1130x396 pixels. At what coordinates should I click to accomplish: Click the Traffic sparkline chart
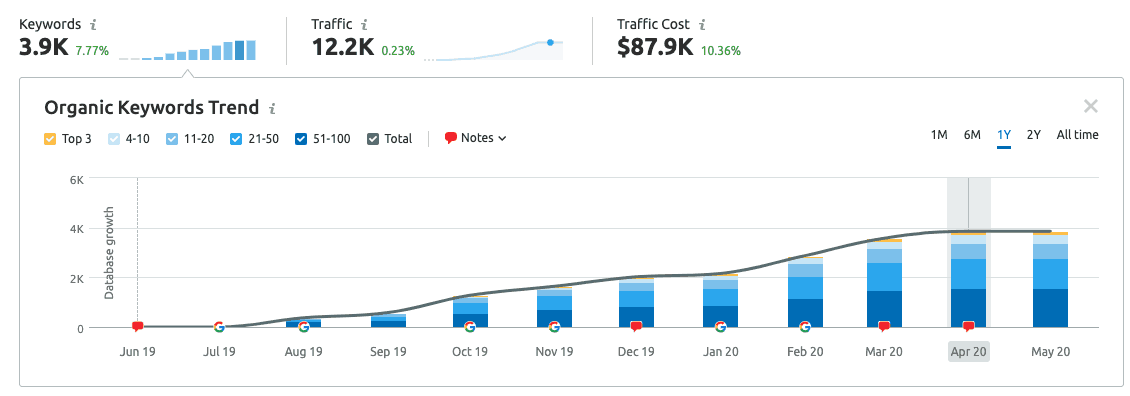(x=494, y=50)
